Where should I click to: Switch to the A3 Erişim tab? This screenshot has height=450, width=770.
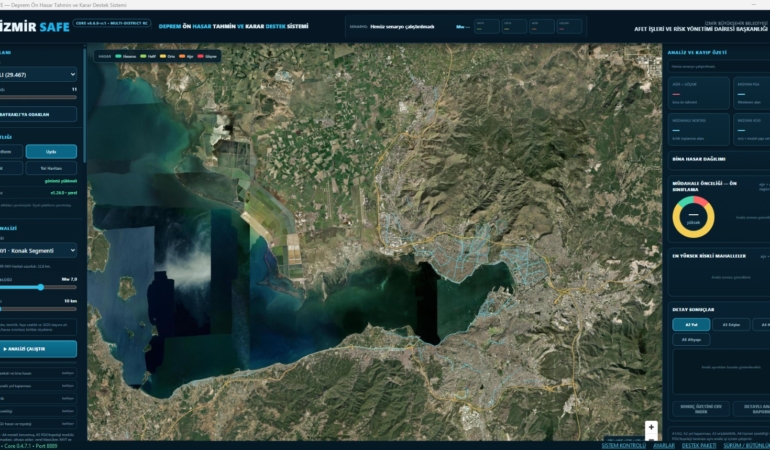tap(731, 325)
